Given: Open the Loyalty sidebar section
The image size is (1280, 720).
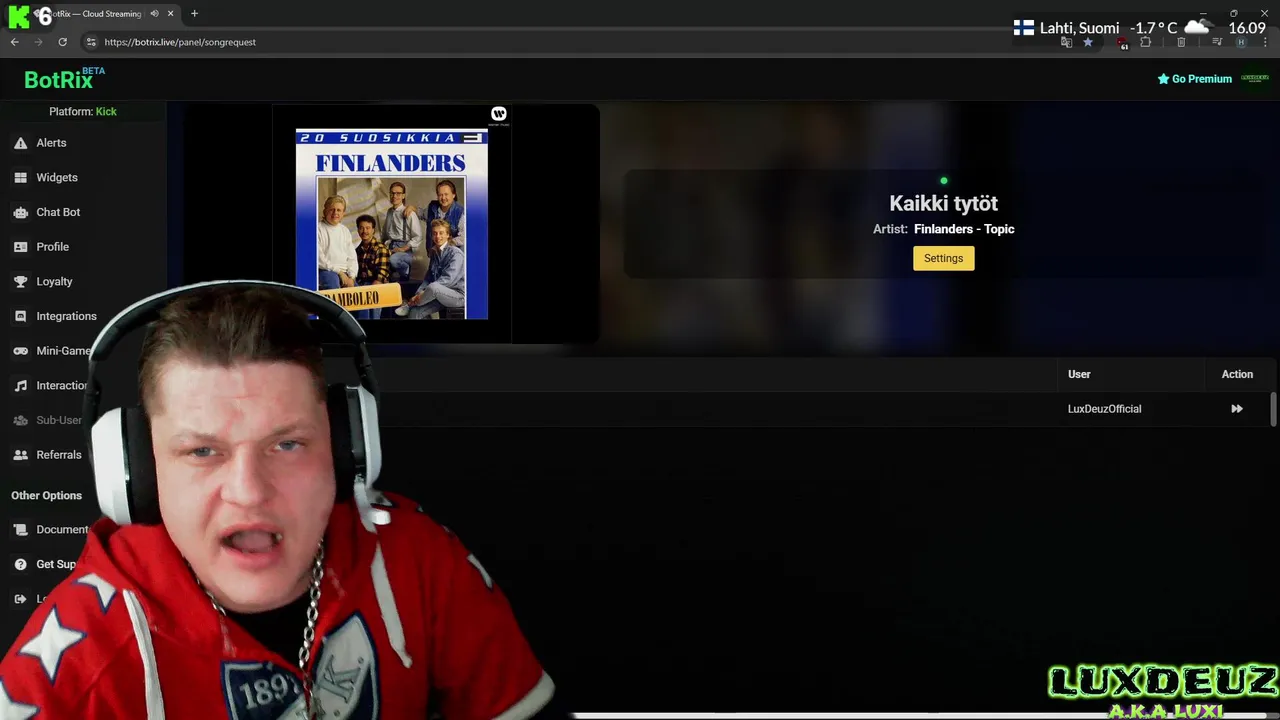Looking at the screenshot, I should click(54, 282).
